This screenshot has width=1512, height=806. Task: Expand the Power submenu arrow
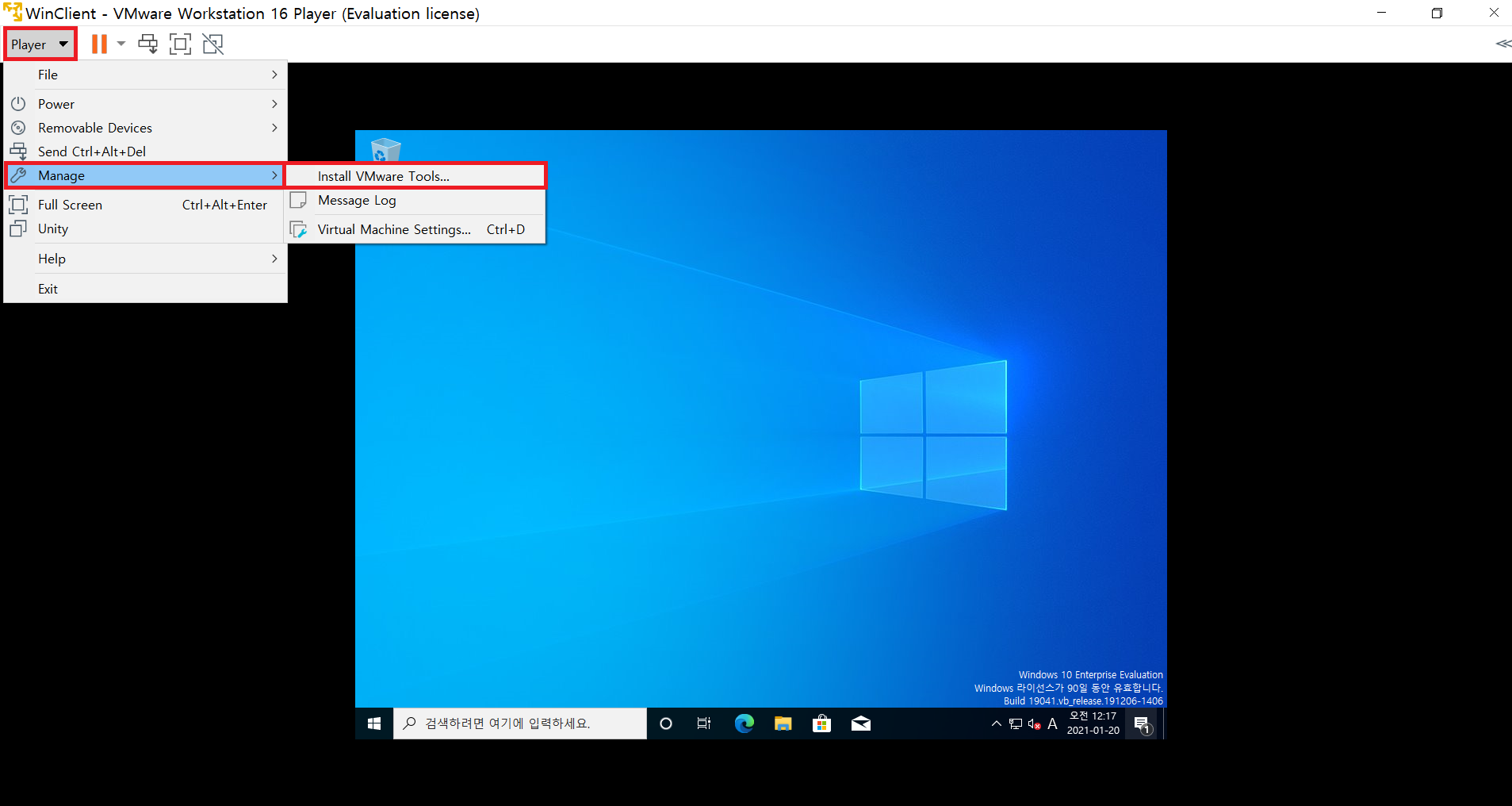(x=274, y=104)
